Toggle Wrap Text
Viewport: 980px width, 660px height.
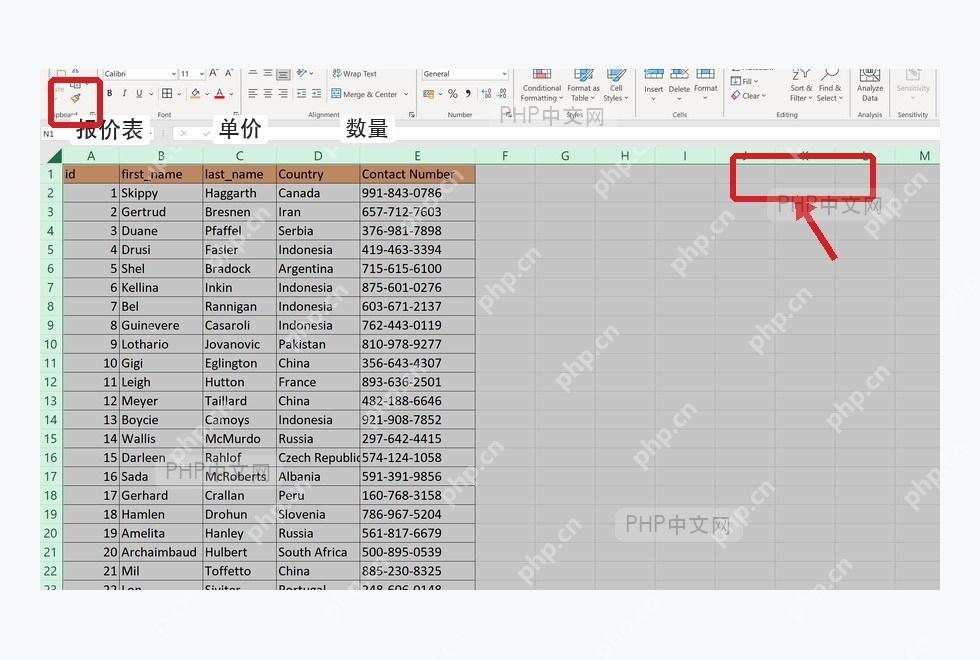(354, 74)
